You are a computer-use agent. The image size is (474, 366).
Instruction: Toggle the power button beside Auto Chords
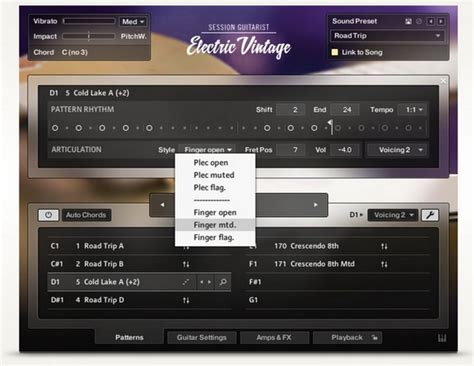point(48,215)
